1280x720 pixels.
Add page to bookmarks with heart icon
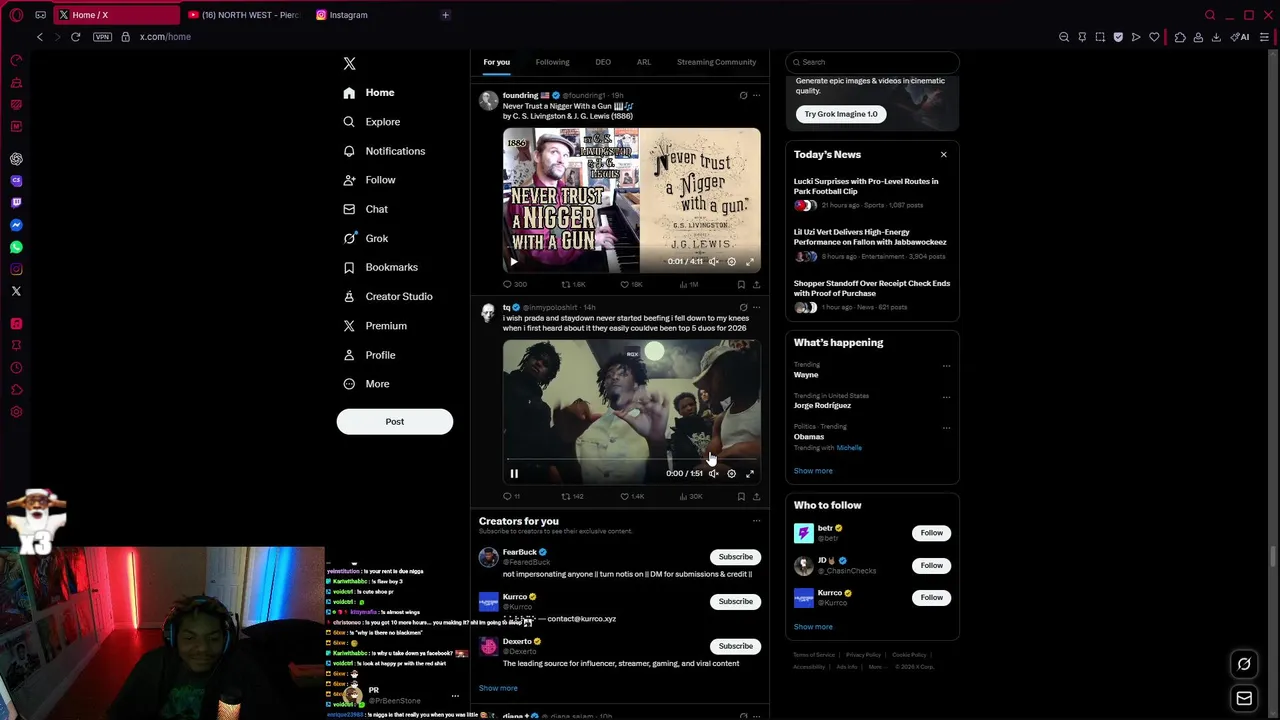point(1154,37)
